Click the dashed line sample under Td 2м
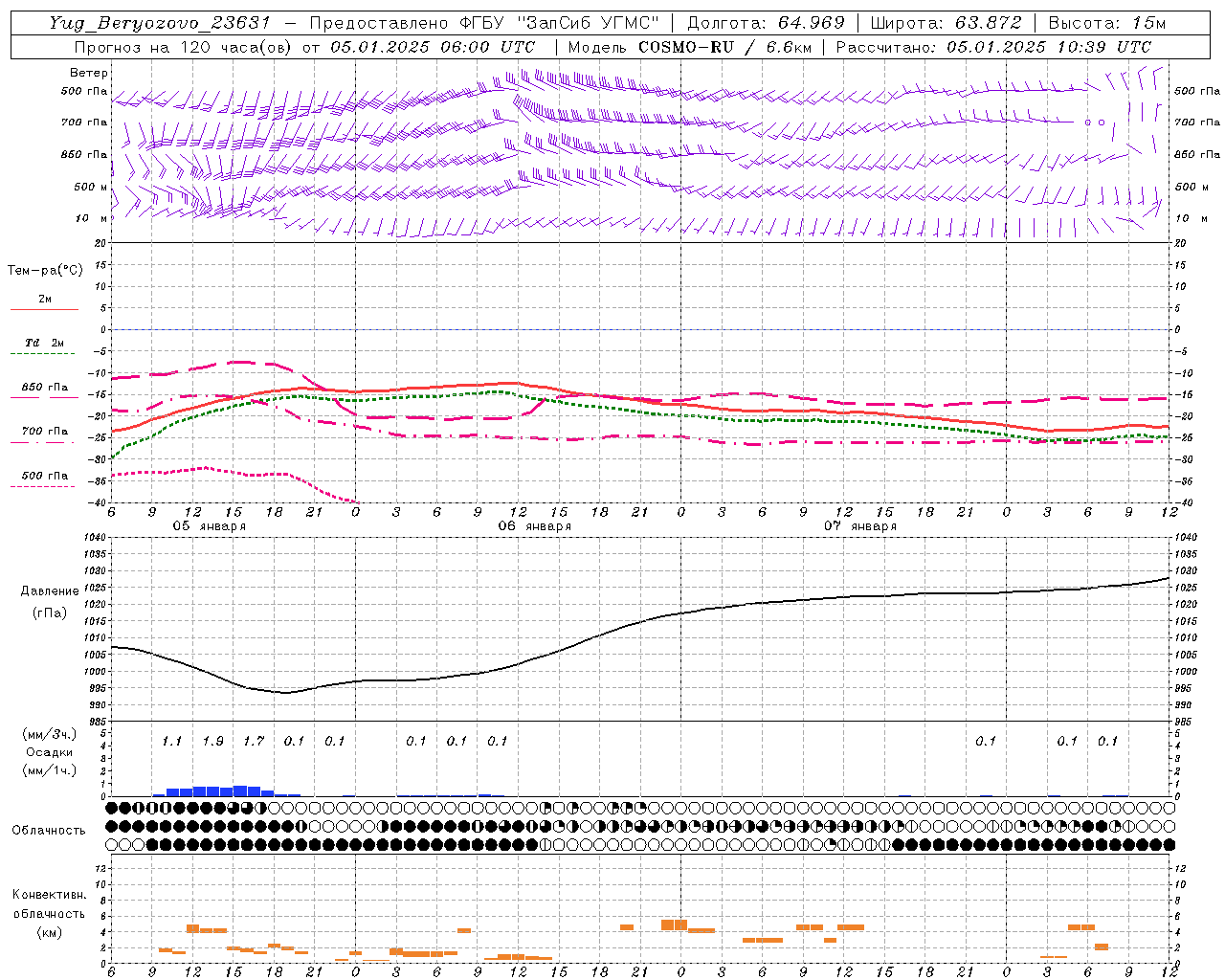Viewport: 1225px width, 980px height. (44, 354)
